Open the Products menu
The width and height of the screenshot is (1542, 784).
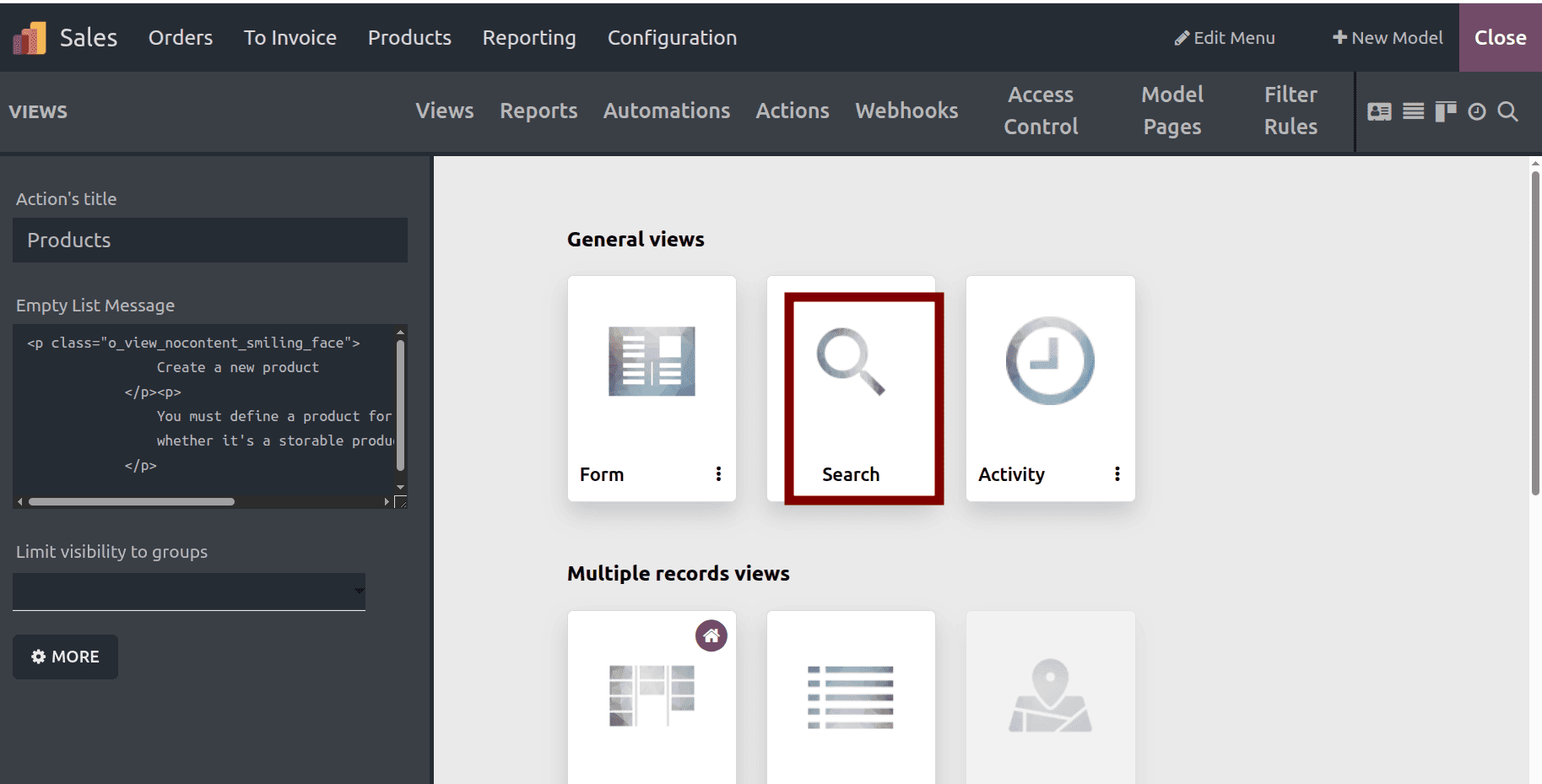coord(409,38)
